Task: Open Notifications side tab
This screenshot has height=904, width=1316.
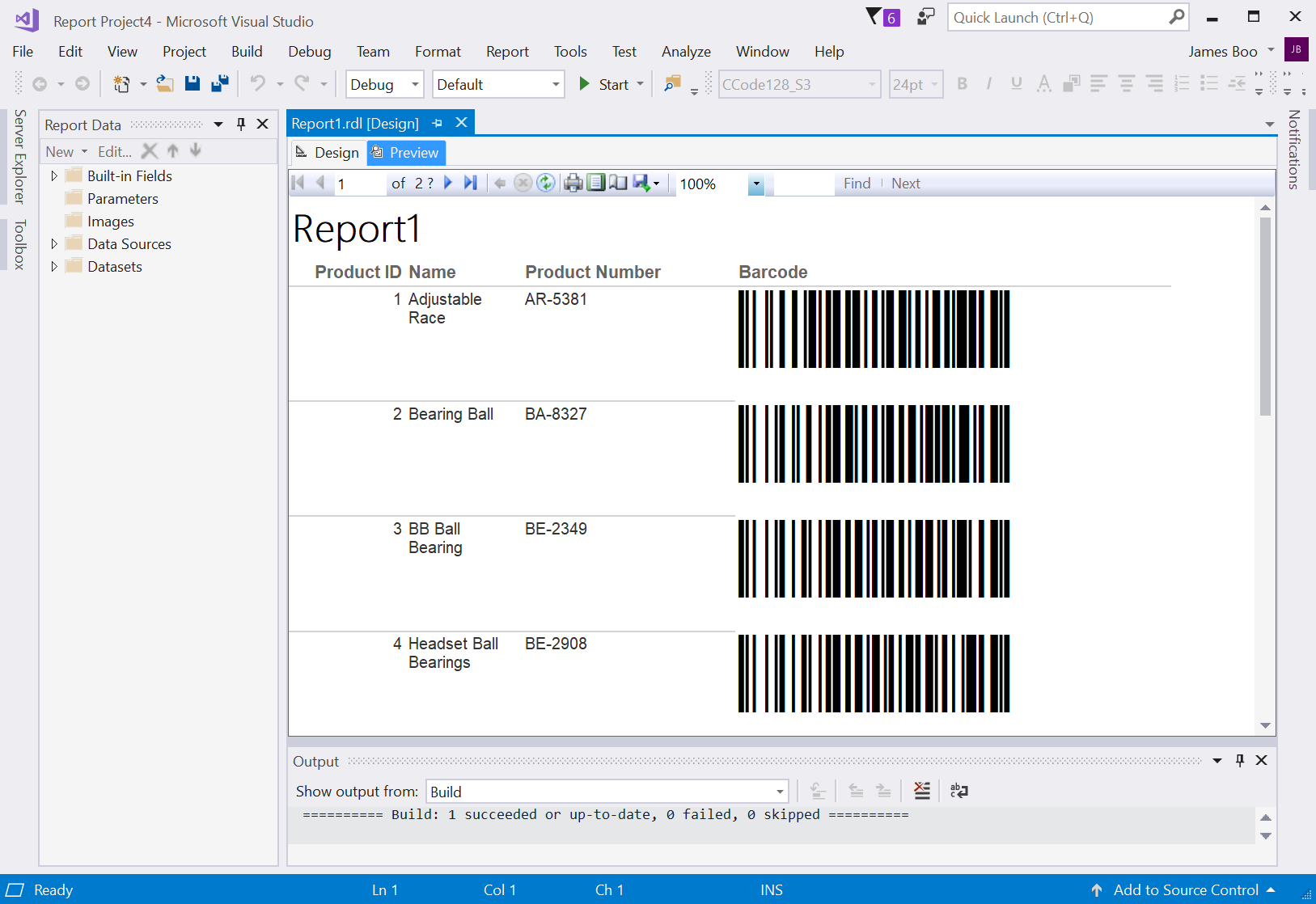Action: (1293, 150)
